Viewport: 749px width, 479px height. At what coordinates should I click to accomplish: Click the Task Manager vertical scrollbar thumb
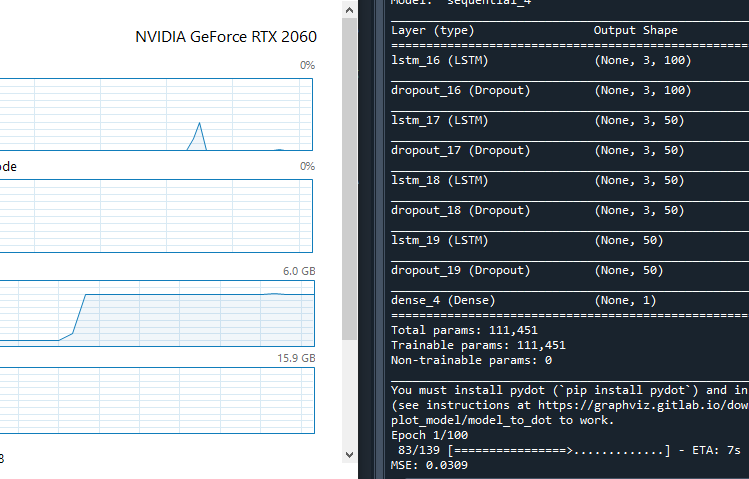(347, 180)
